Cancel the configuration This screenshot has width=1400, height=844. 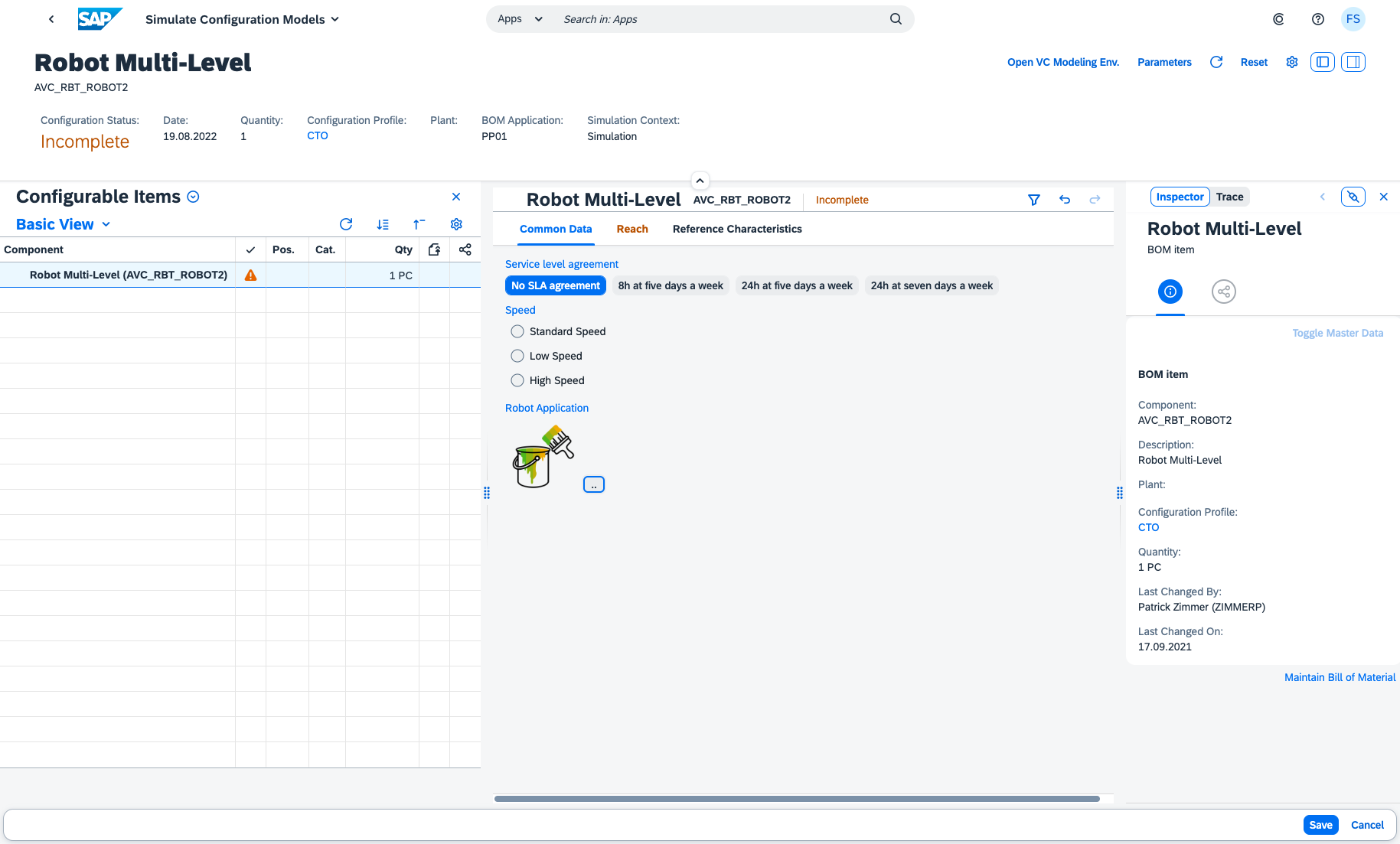click(x=1367, y=825)
